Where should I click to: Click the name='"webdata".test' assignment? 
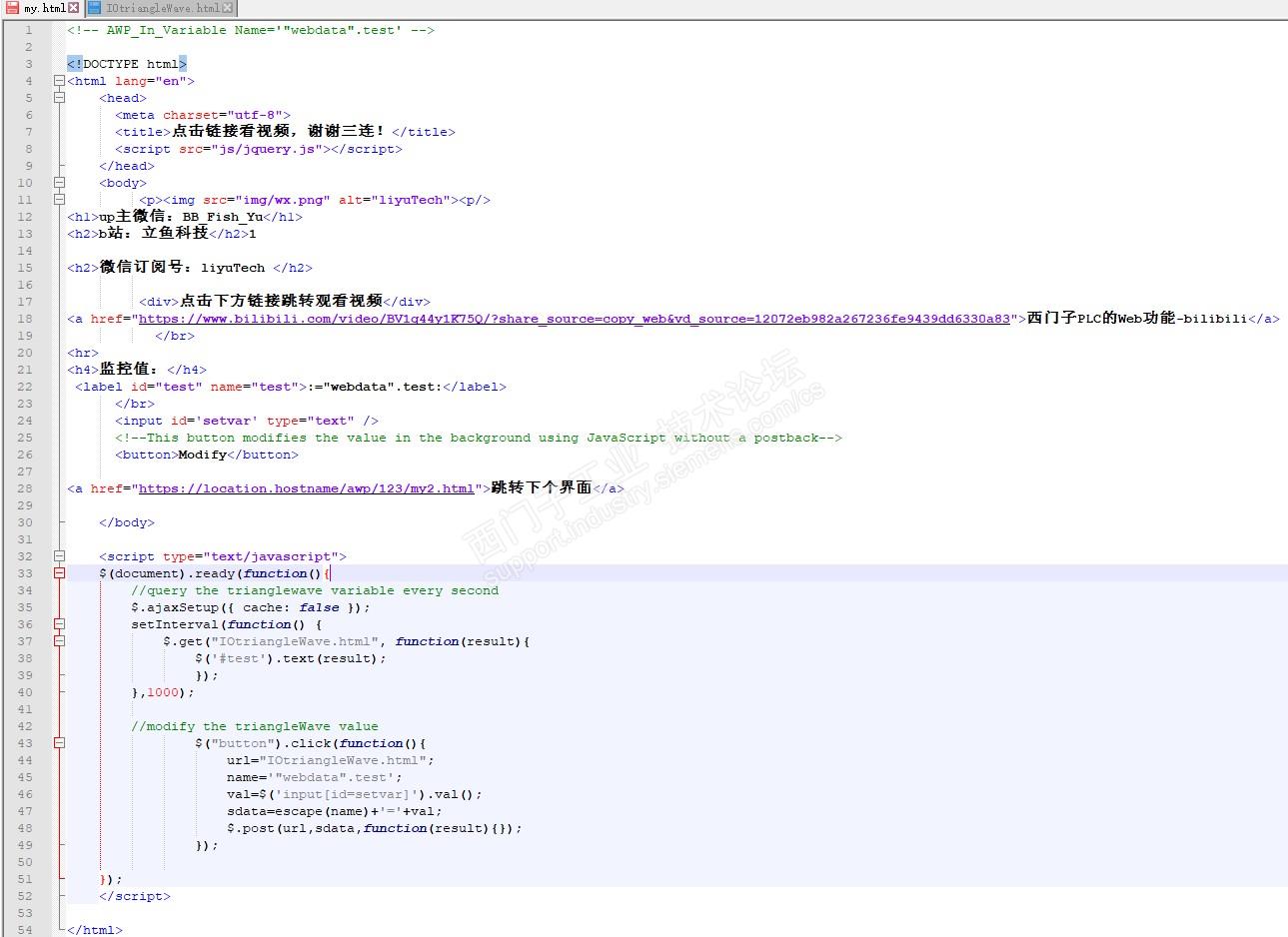[315, 777]
